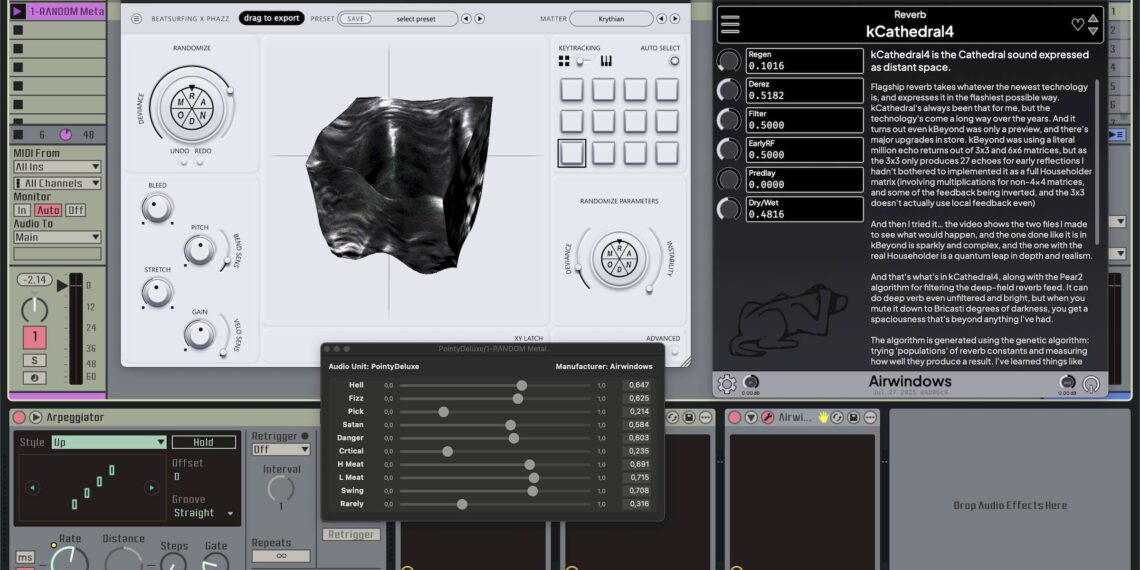Viewport: 1140px width, 570px height.
Task: Click the drag to export button
Action: click(272, 18)
